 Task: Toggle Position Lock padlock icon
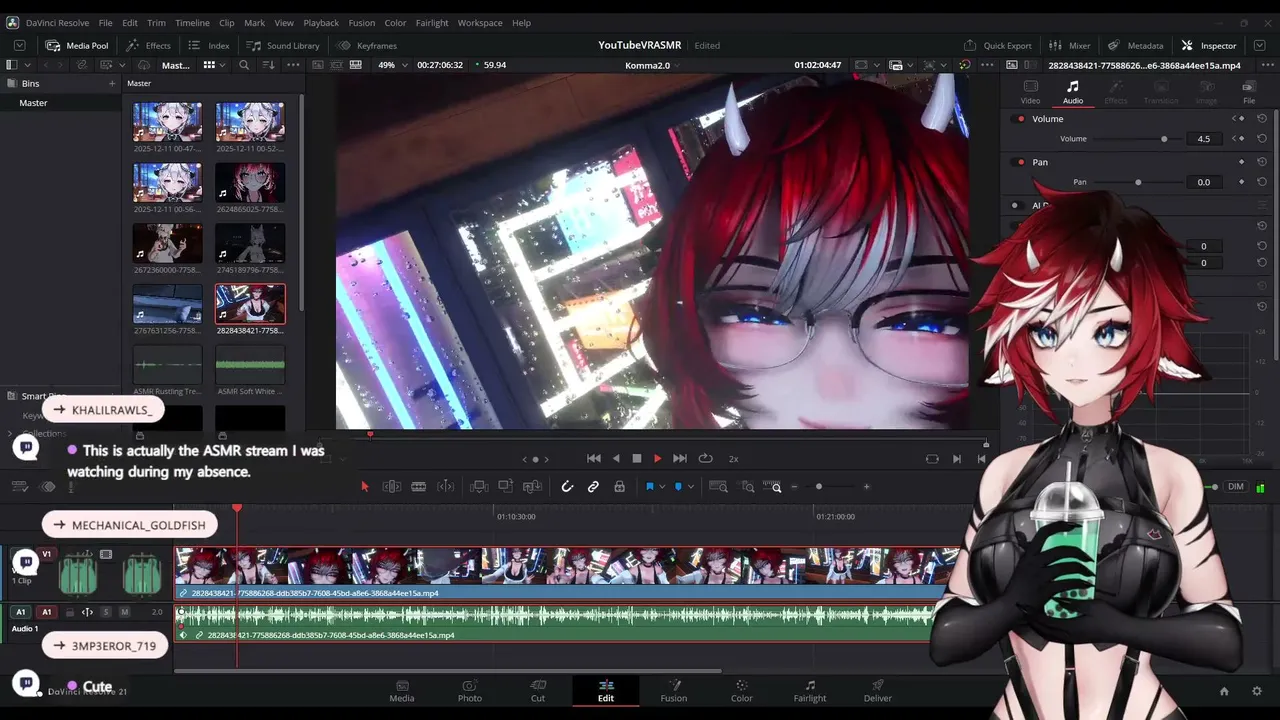pos(619,487)
